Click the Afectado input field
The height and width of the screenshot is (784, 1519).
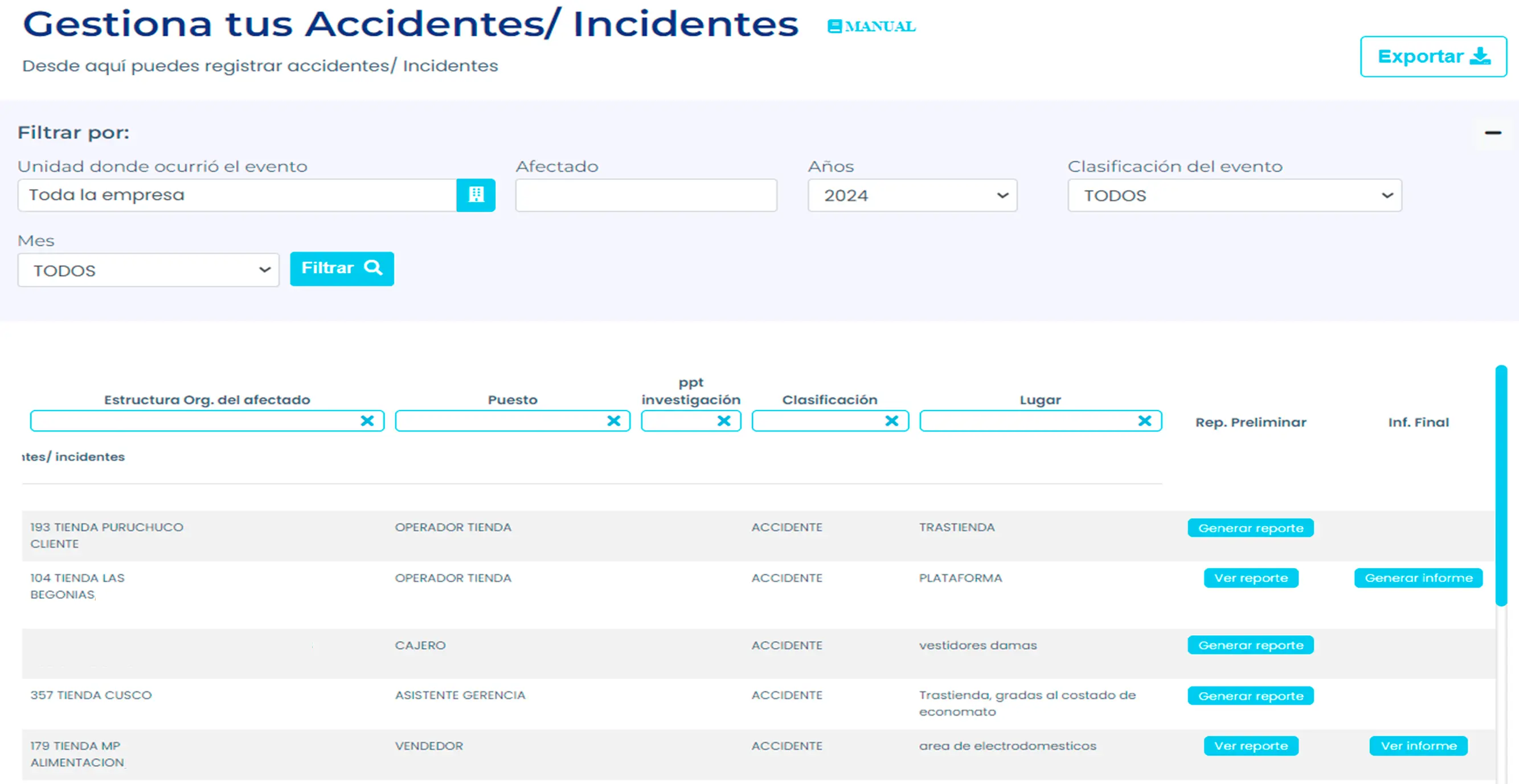646,195
